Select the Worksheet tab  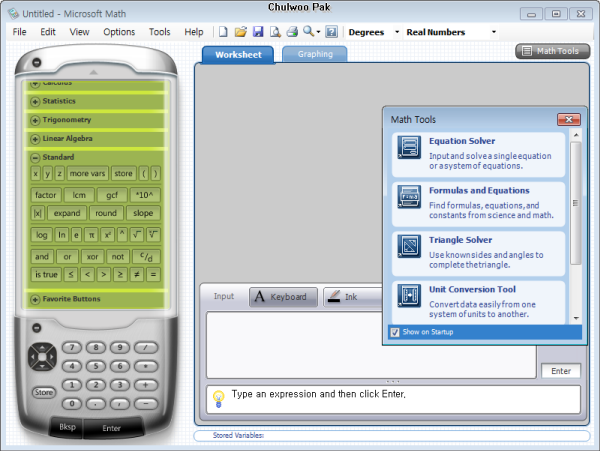click(x=238, y=55)
